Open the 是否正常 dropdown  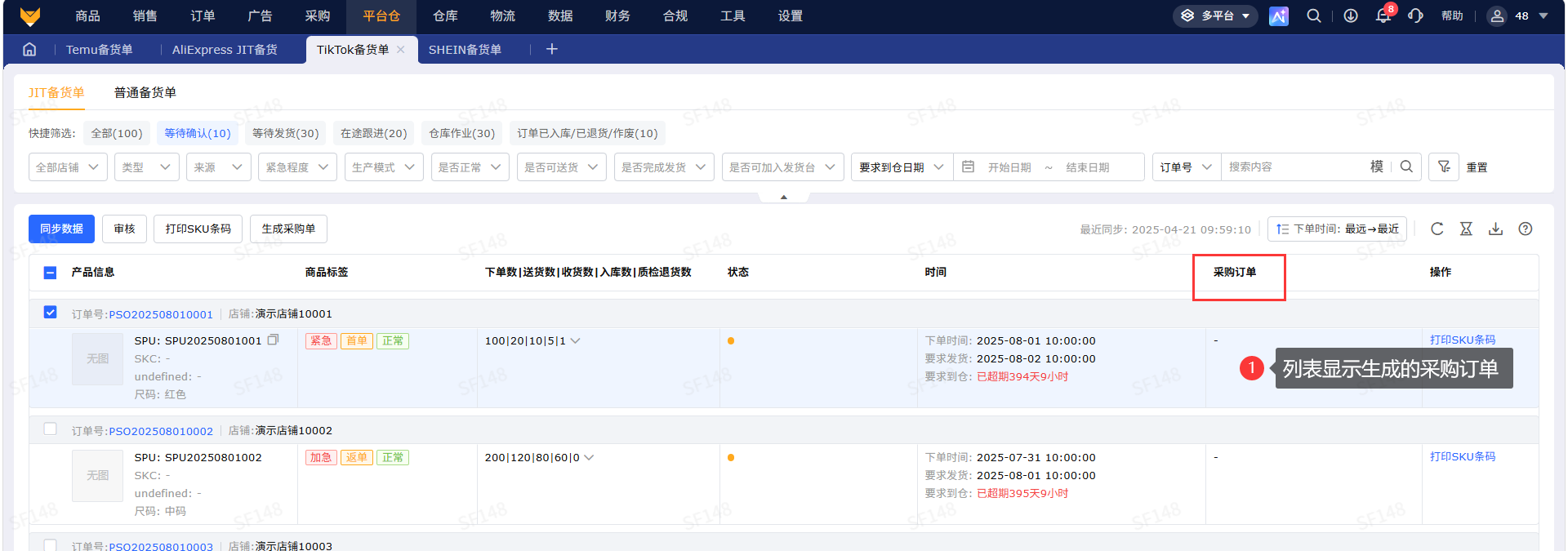[470, 167]
